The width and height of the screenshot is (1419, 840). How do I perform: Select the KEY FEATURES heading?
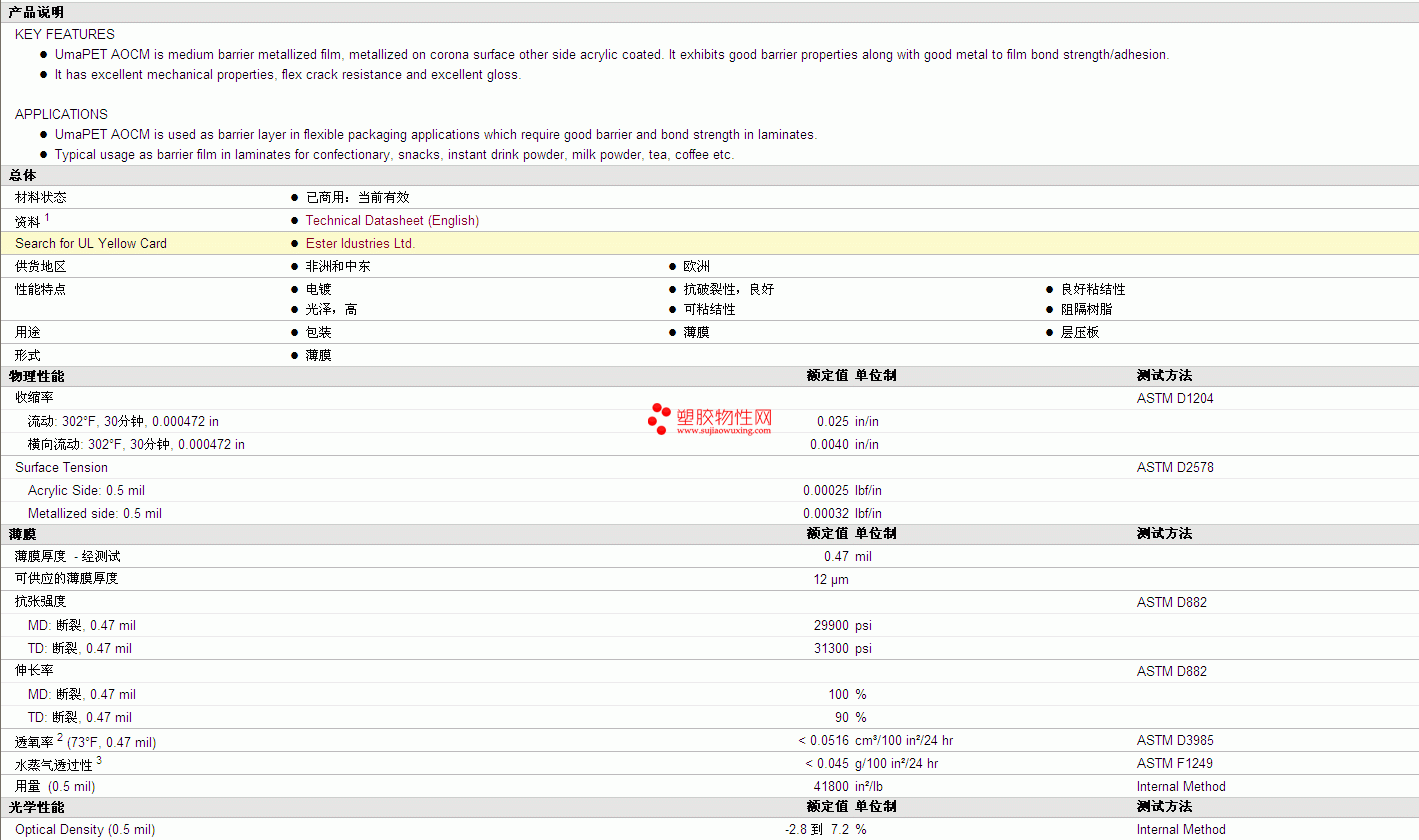point(65,34)
